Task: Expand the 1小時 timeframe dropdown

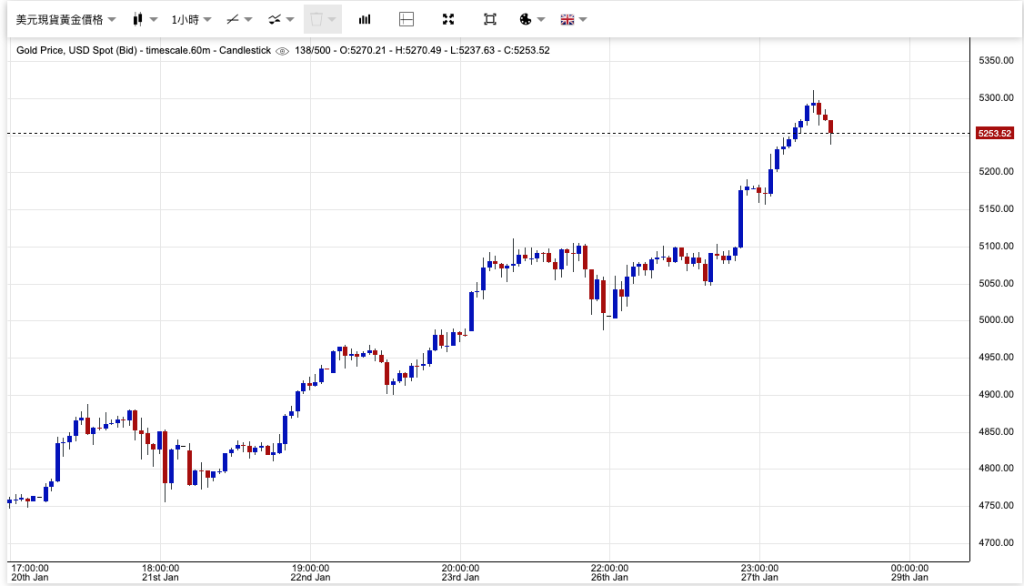Action: [189, 19]
